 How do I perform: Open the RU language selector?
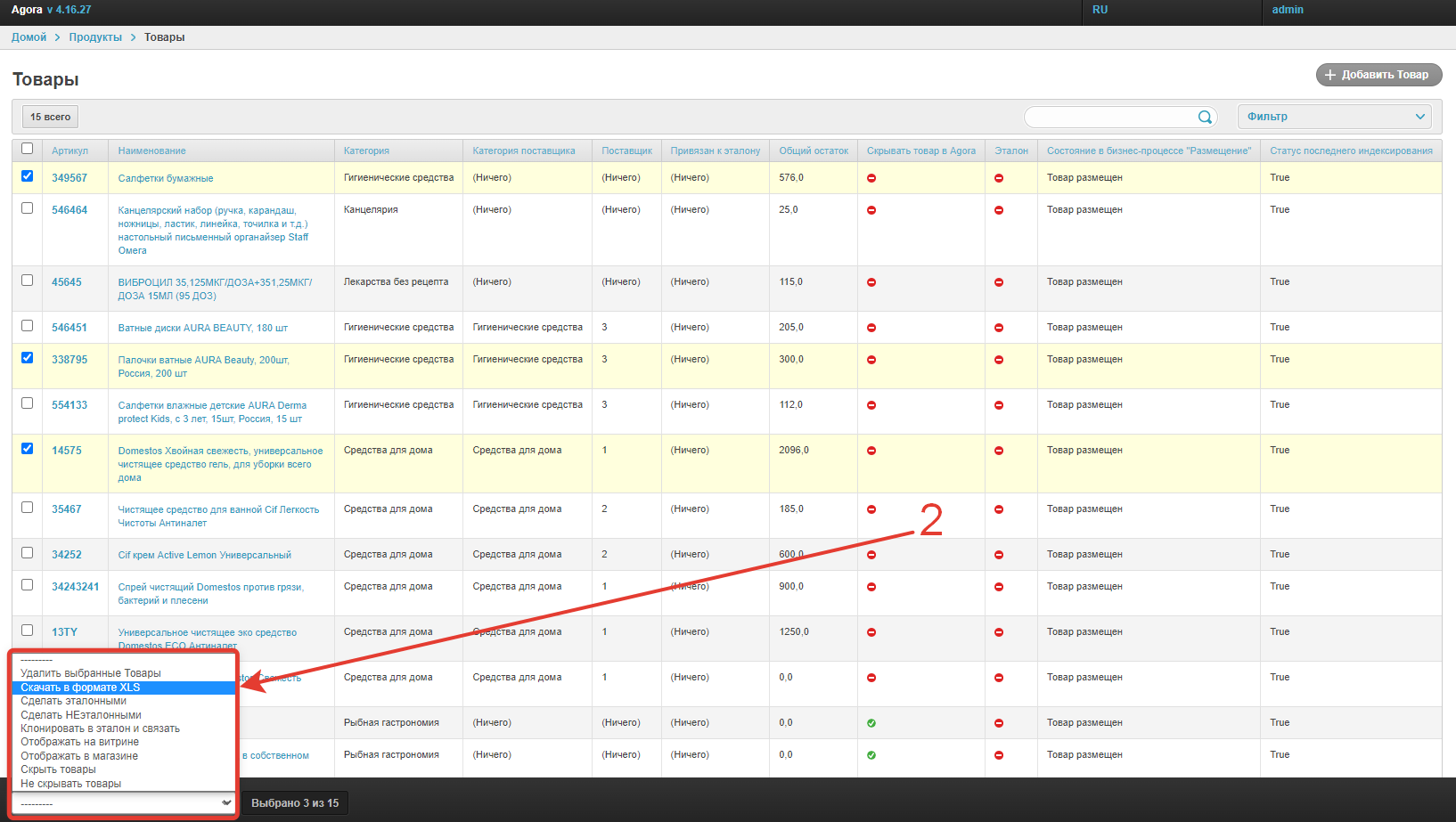(1100, 10)
